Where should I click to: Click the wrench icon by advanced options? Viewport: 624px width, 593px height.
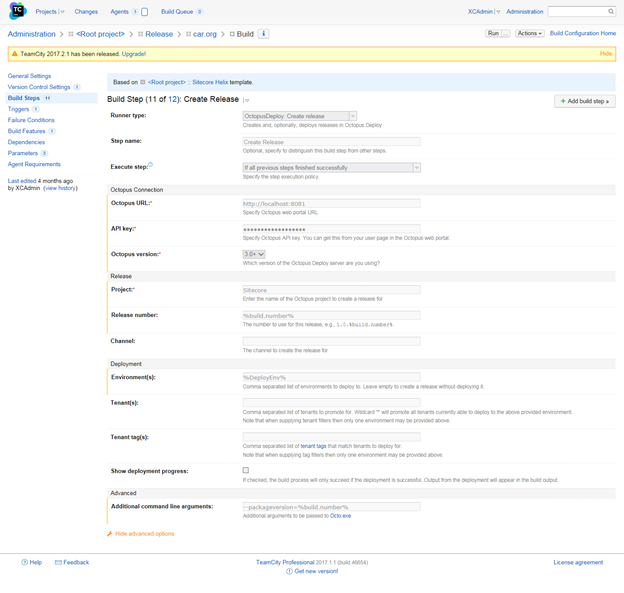tap(110, 534)
